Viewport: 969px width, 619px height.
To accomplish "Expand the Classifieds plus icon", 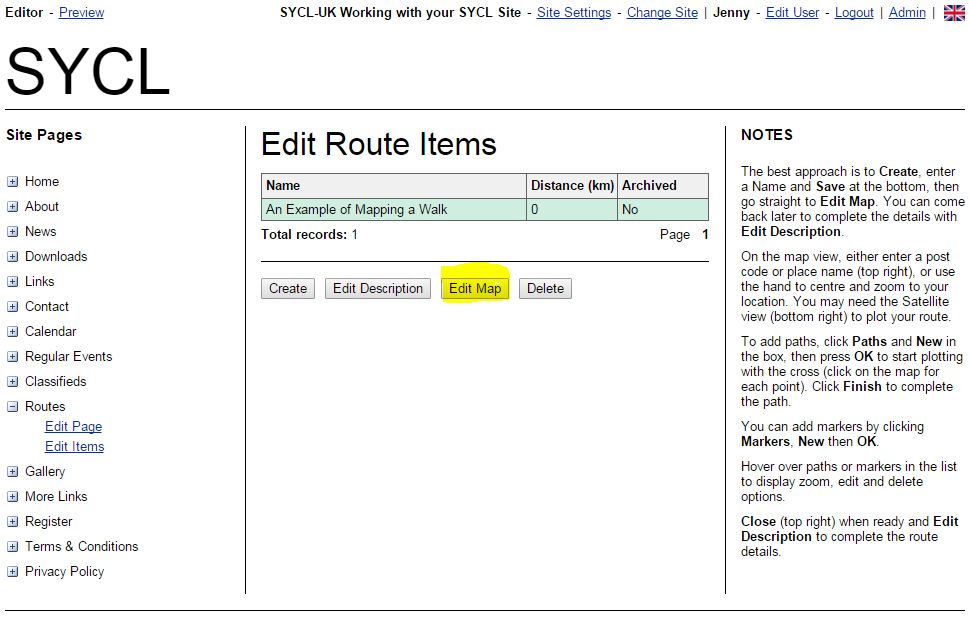I will [x=12, y=382].
